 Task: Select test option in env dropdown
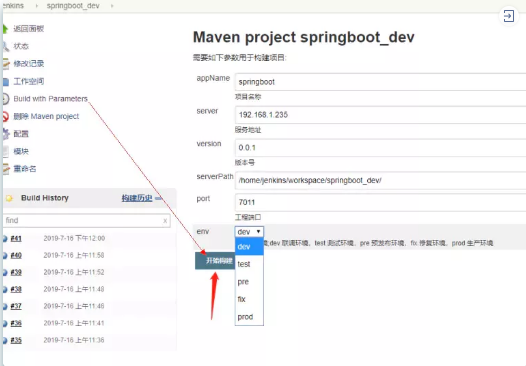(x=249, y=264)
